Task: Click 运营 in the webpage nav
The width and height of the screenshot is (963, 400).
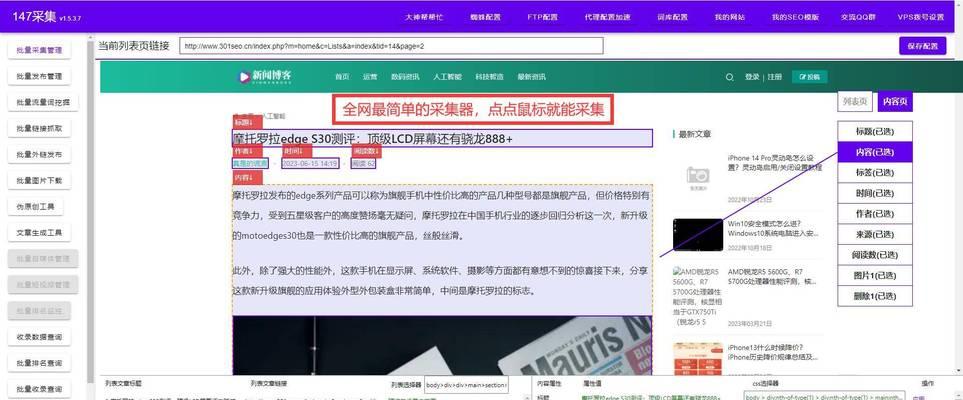Action: (370, 77)
